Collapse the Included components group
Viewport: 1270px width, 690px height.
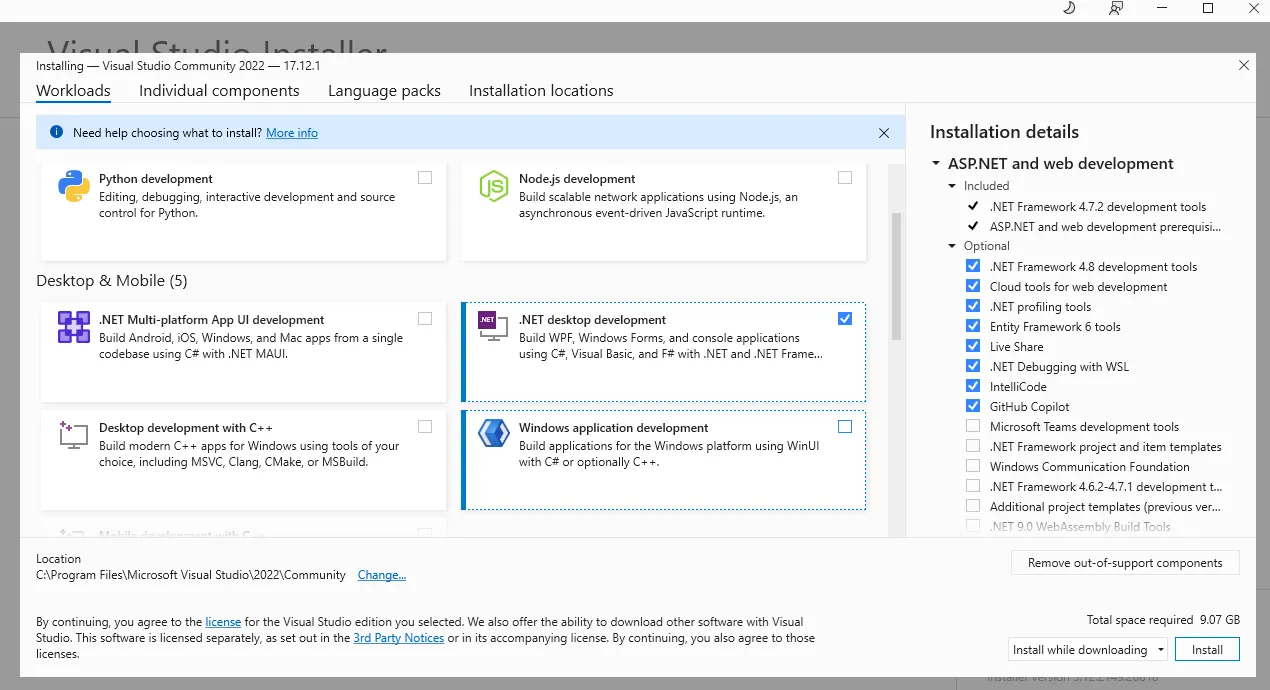click(x=953, y=186)
